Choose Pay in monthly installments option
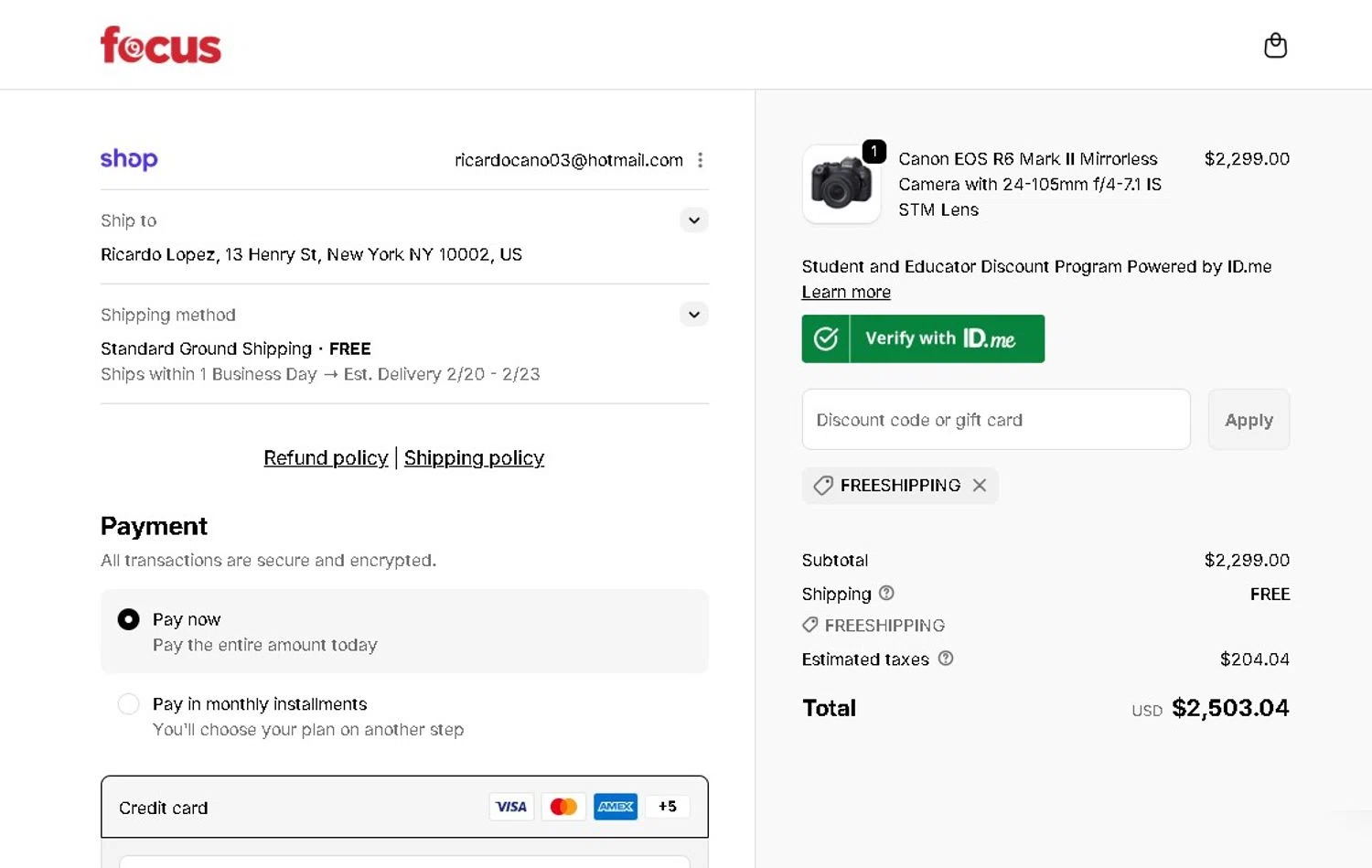Screen dimensions: 1372x868 click(129, 704)
